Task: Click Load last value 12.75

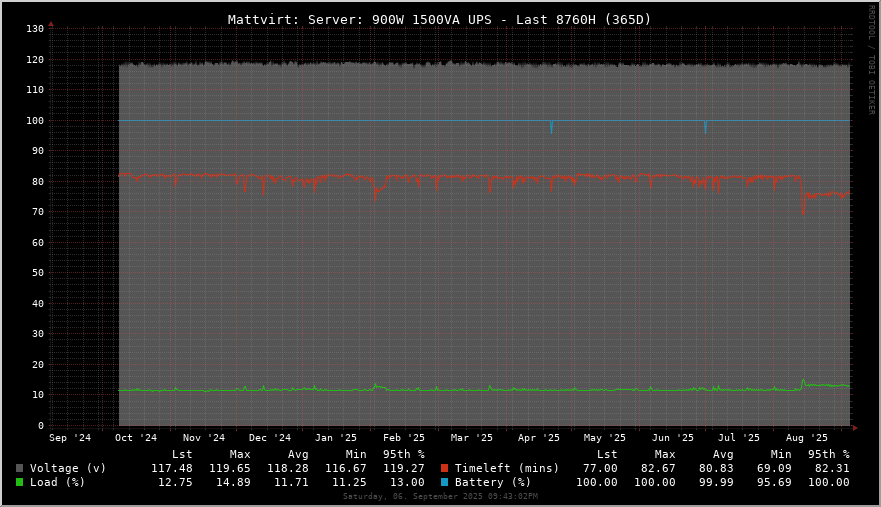Action: pyautogui.click(x=175, y=482)
